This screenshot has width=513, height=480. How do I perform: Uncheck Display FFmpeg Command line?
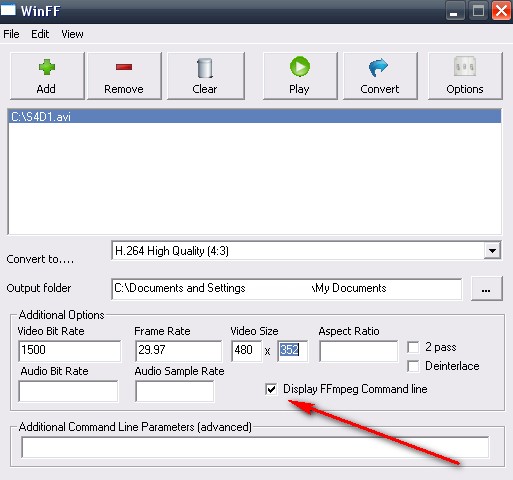pyautogui.click(x=271, y=389)
